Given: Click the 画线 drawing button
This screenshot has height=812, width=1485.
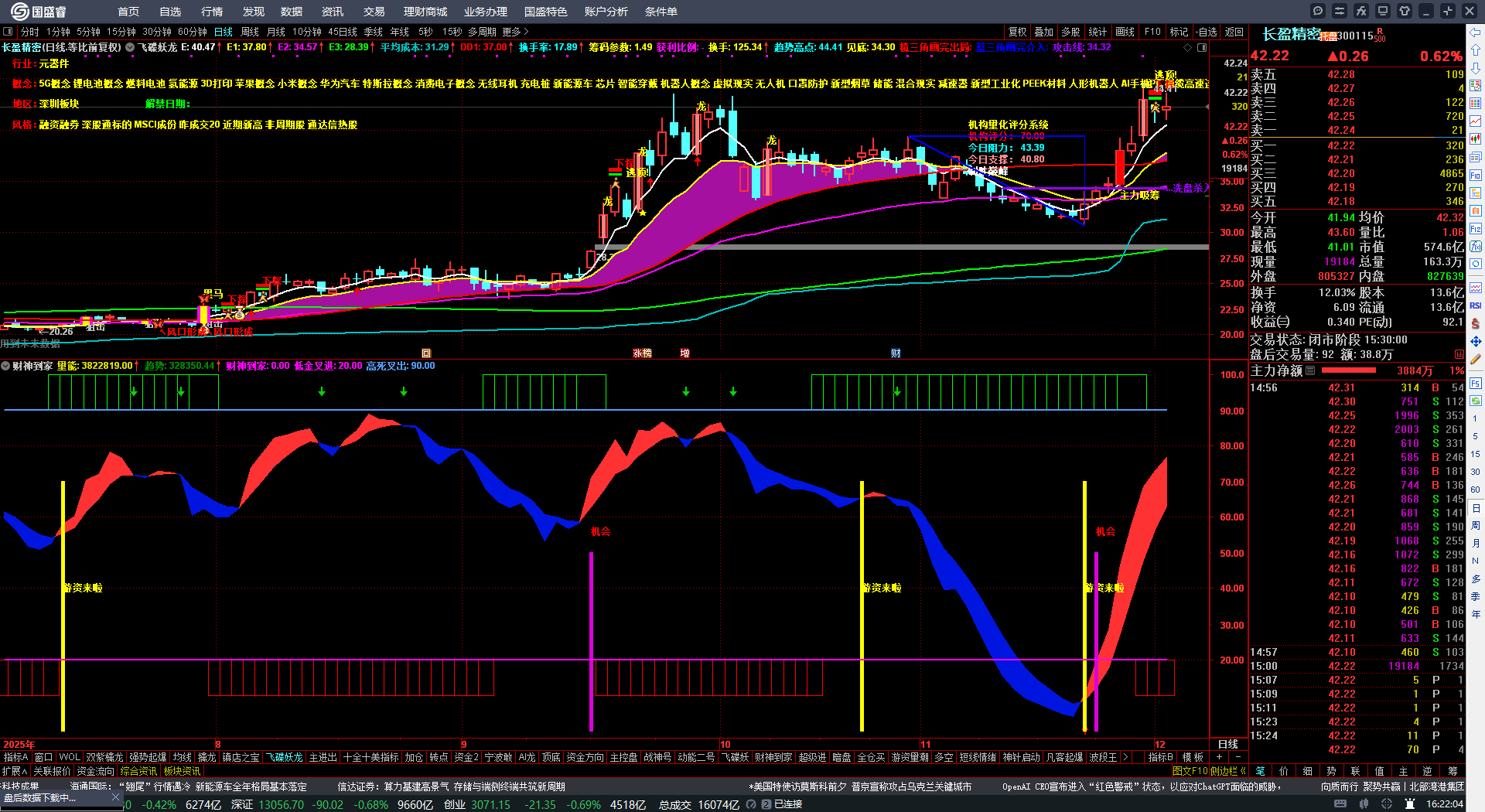Looking at the screenshot, I should coord(1125,32).
